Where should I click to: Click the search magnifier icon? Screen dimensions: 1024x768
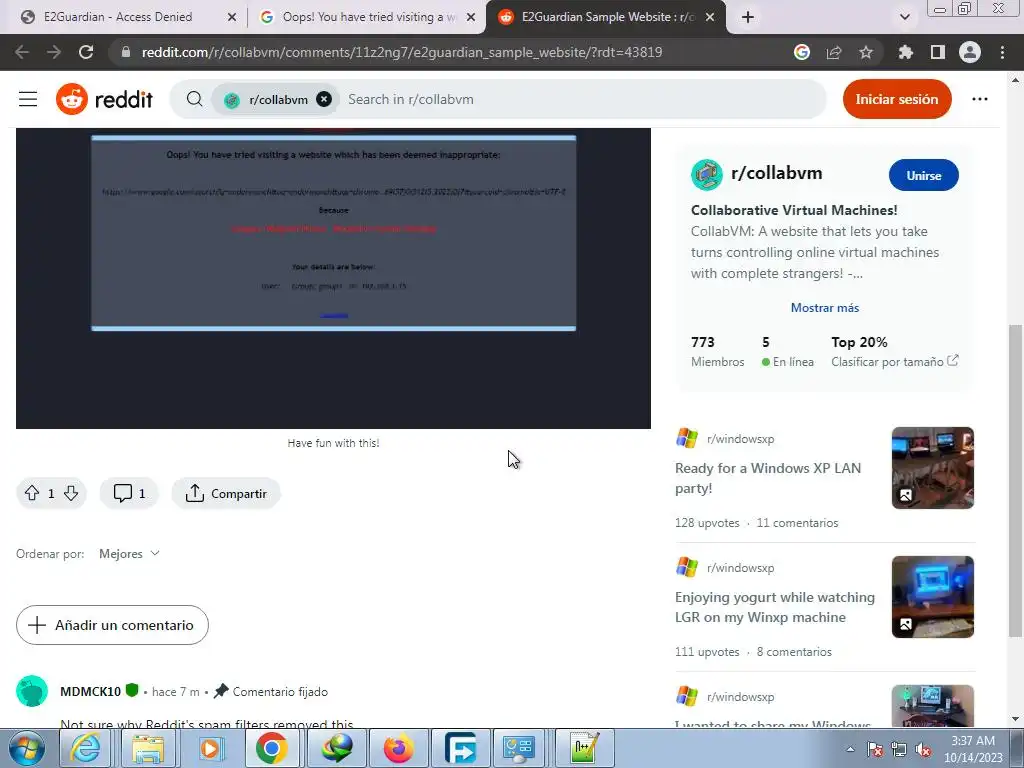coord(194,99)
